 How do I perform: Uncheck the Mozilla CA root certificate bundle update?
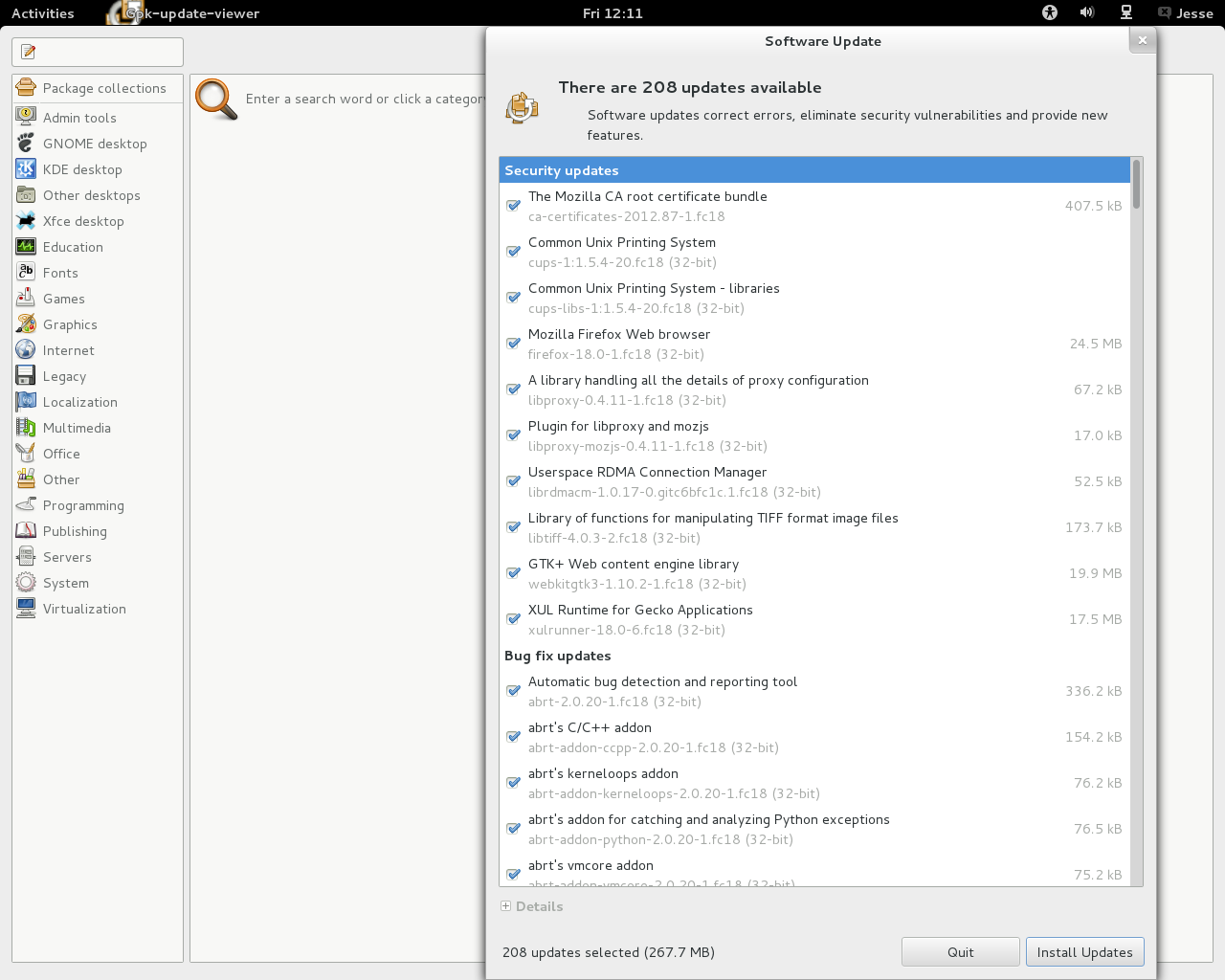pyautogui.click(x=514, y=206)
